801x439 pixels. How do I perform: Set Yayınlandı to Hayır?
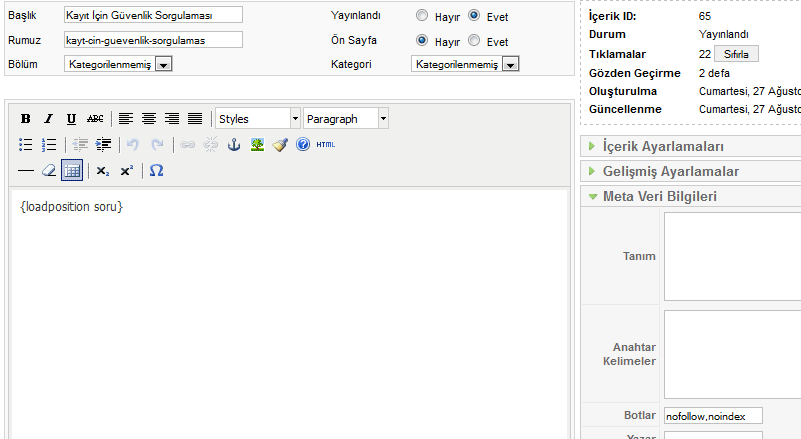(x=422, y=16)
